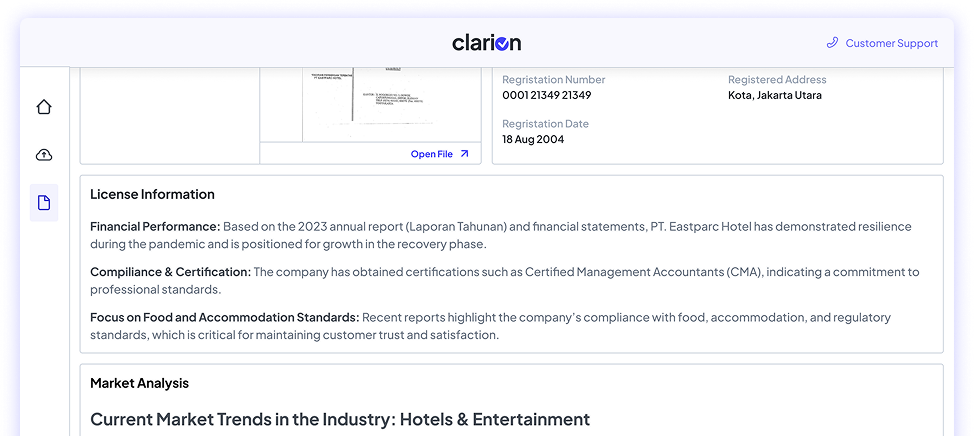Viewport: 974px width, 436px height.
Task: Click the Compliance & Certification label
Action: 170,272
